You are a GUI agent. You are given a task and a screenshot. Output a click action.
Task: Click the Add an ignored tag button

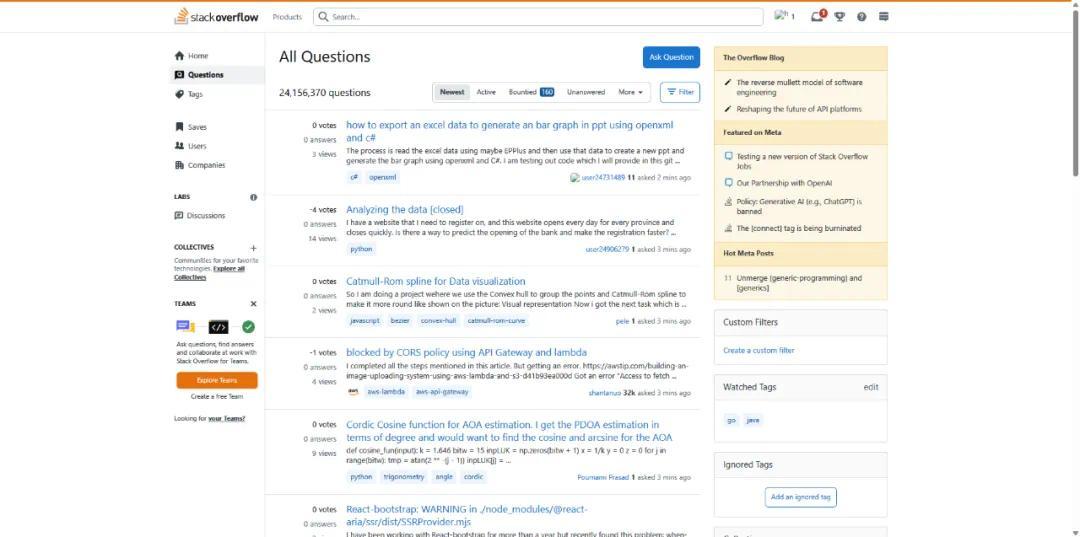coord(800,497)
